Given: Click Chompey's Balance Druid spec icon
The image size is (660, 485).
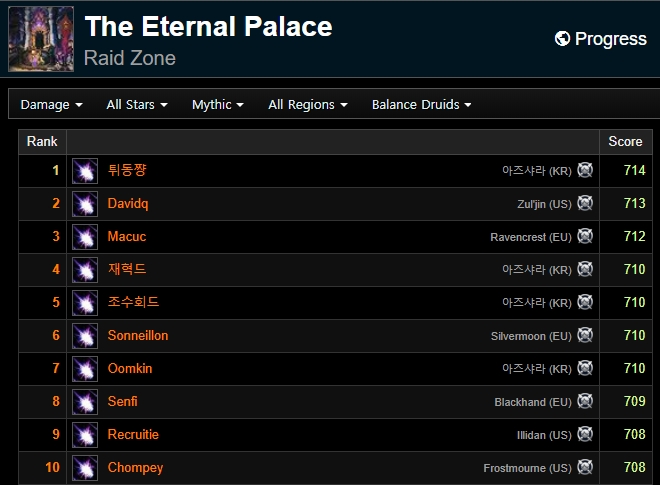Looking at the screenshot, I should [x=85, y=468].
